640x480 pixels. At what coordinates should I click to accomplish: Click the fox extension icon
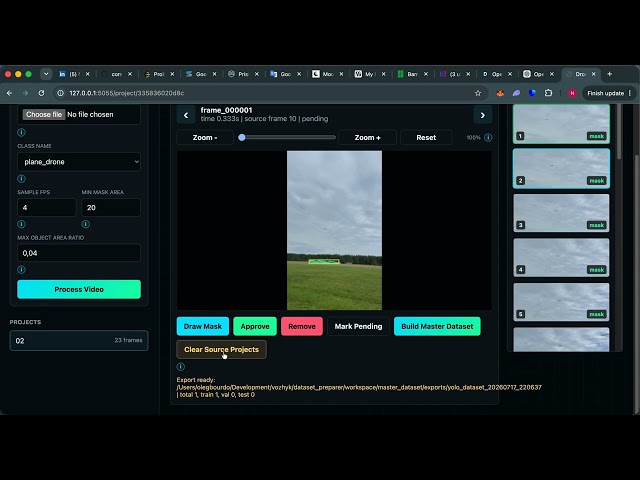[x=500, y=93]
